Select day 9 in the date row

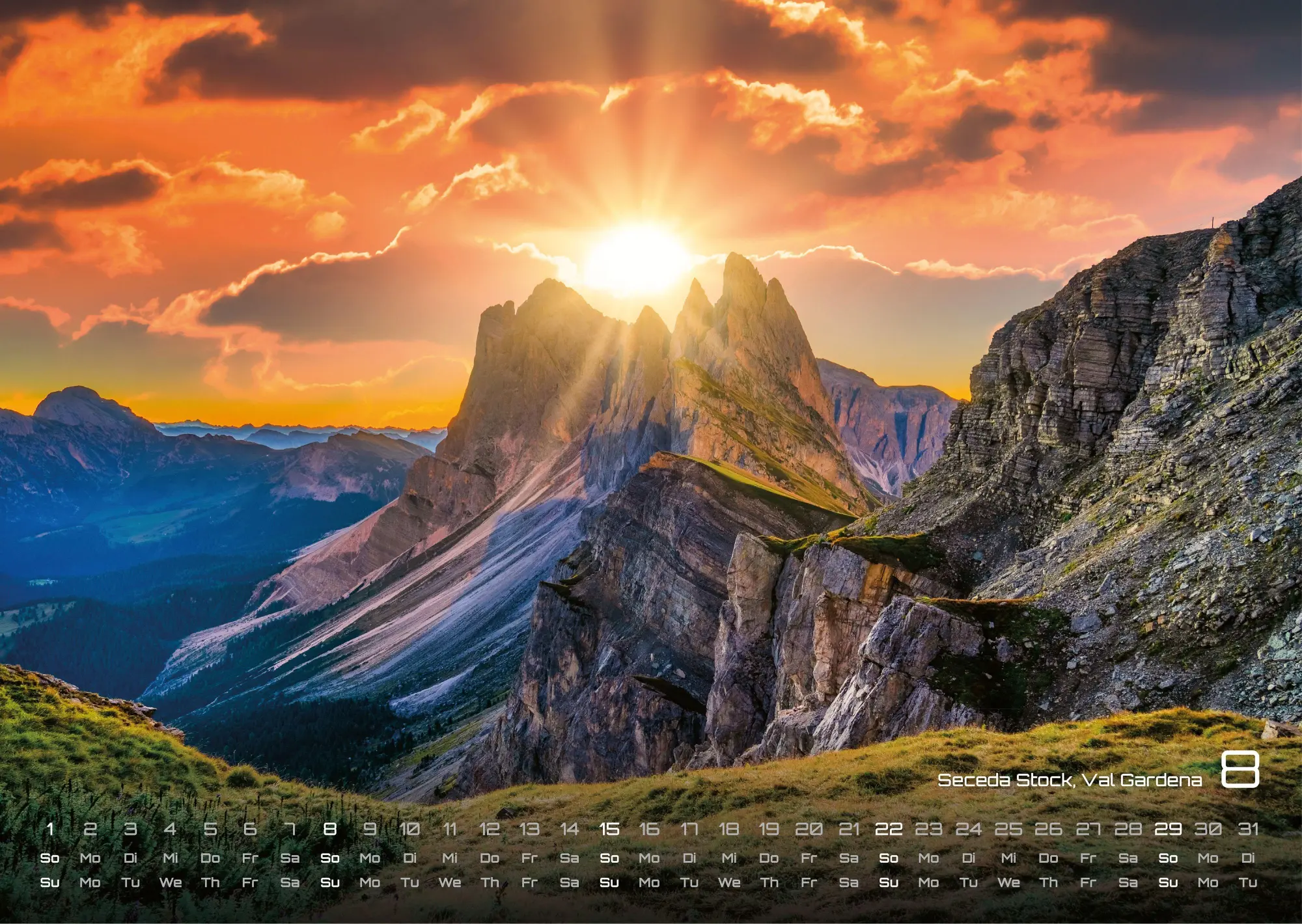tap(370, 829)
